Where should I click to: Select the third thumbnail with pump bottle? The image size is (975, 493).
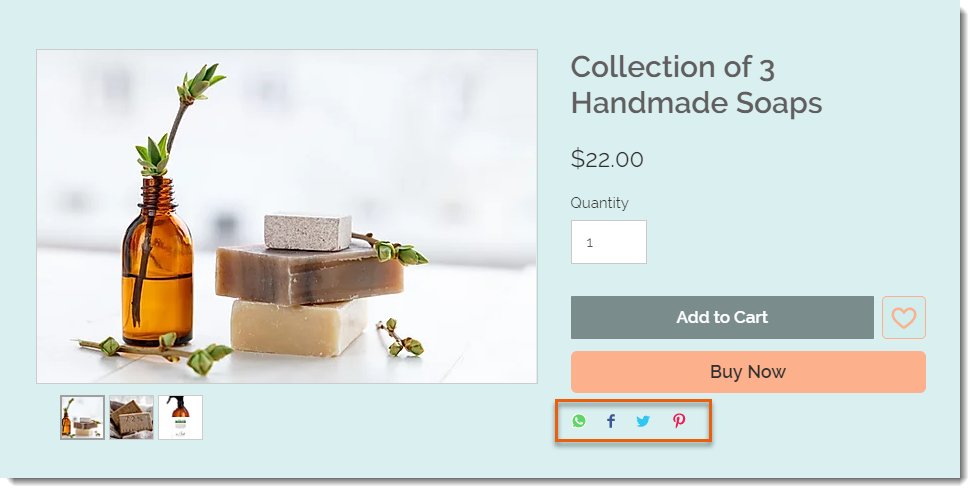tap(180, 417)
